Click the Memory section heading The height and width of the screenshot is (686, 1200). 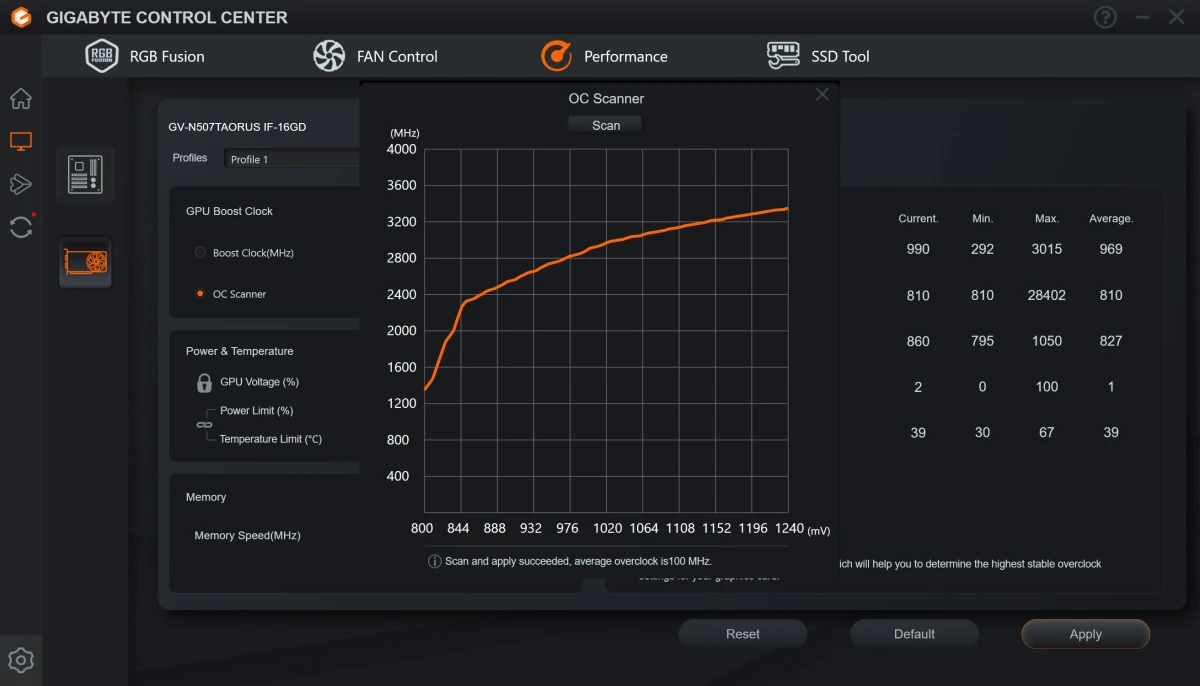206,497
